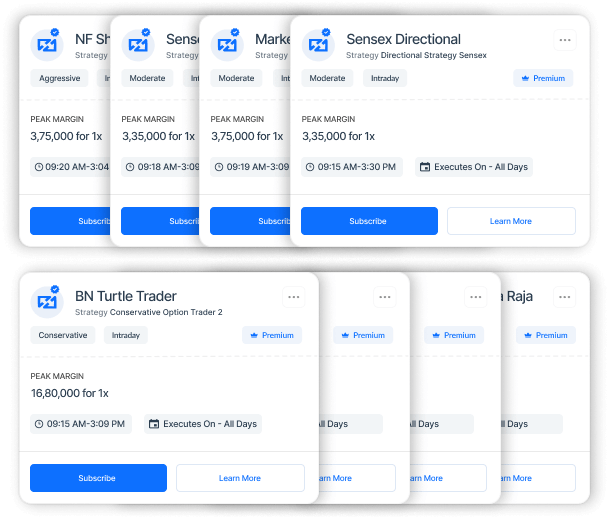This screenshot has height=519, width=609.
Task: Click the 09:15 AM-3:30 PM time chip
Action: click(x=352, y=167)
